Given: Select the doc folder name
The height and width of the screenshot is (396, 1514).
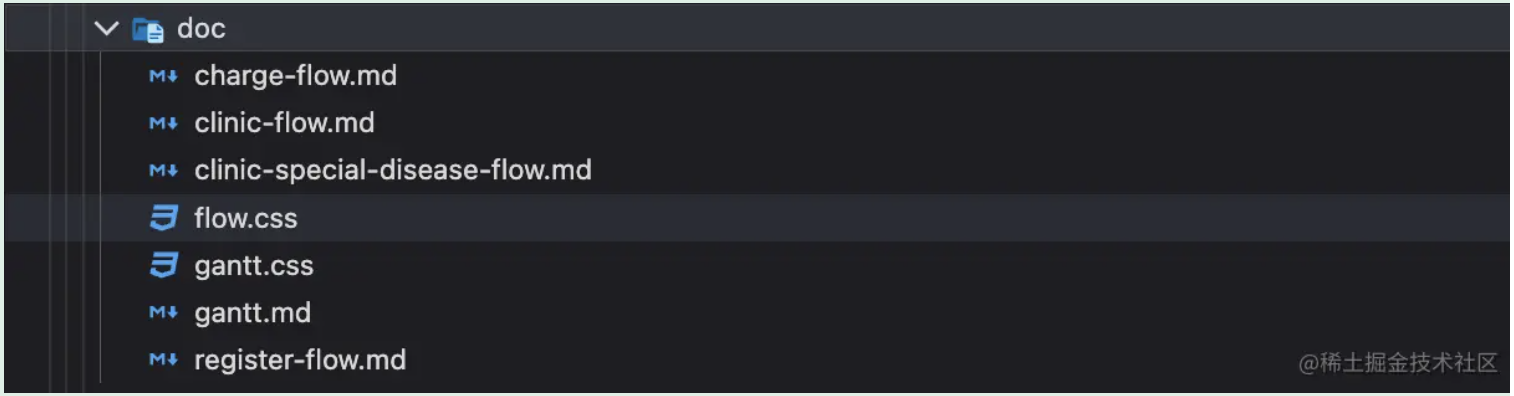Looking at the screenshot, I should (x=201, y=29).
